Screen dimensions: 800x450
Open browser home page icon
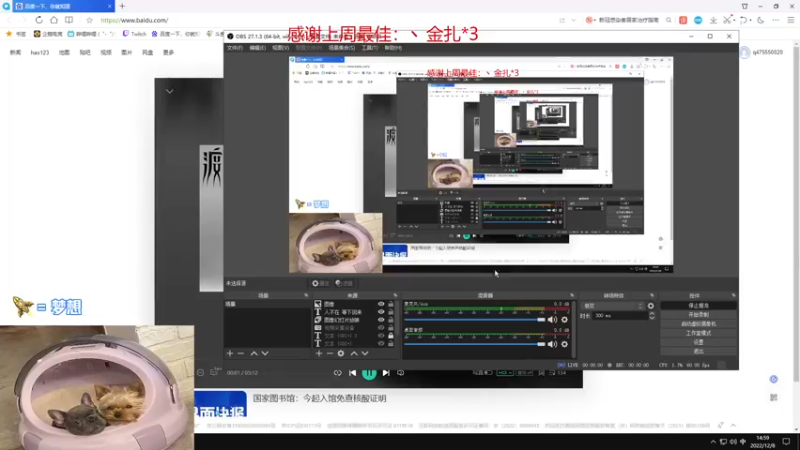[54, 20]
